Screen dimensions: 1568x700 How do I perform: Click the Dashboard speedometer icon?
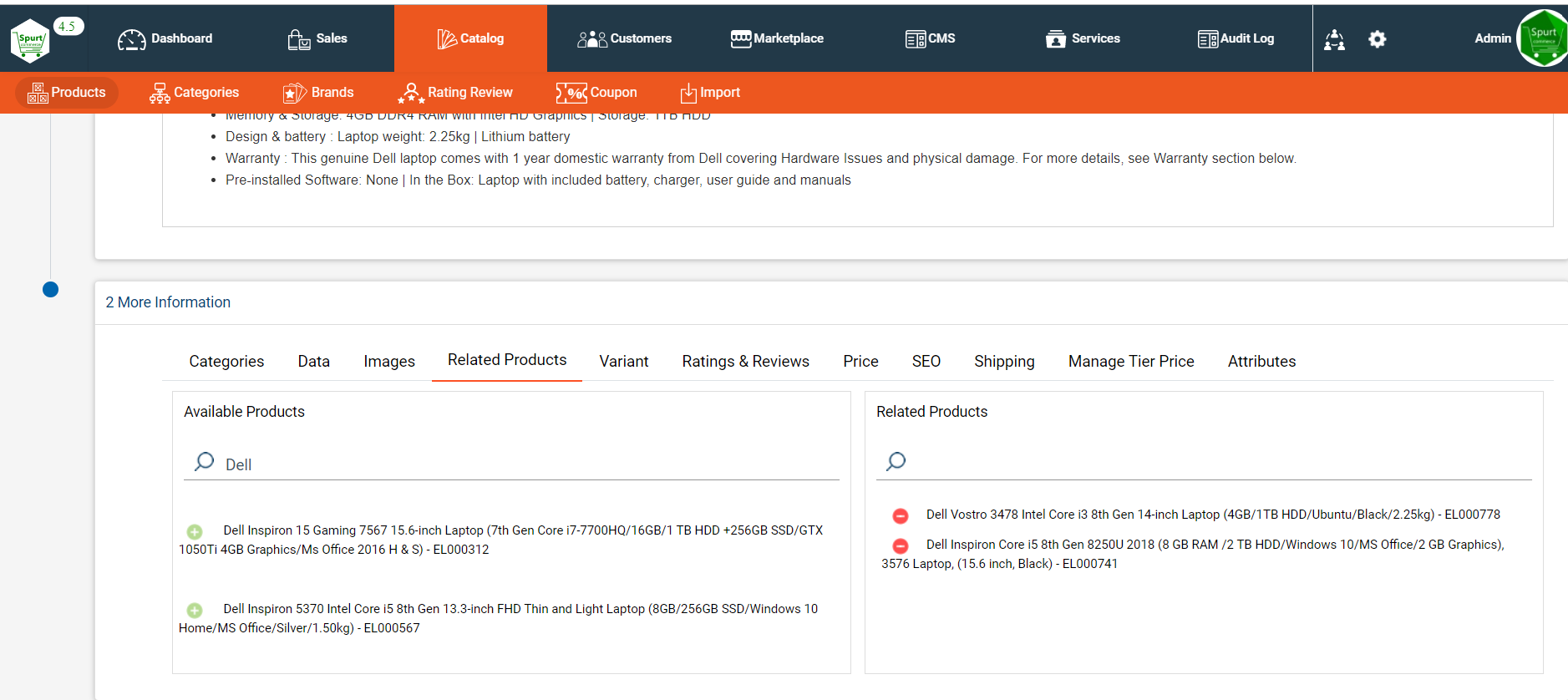131,39
